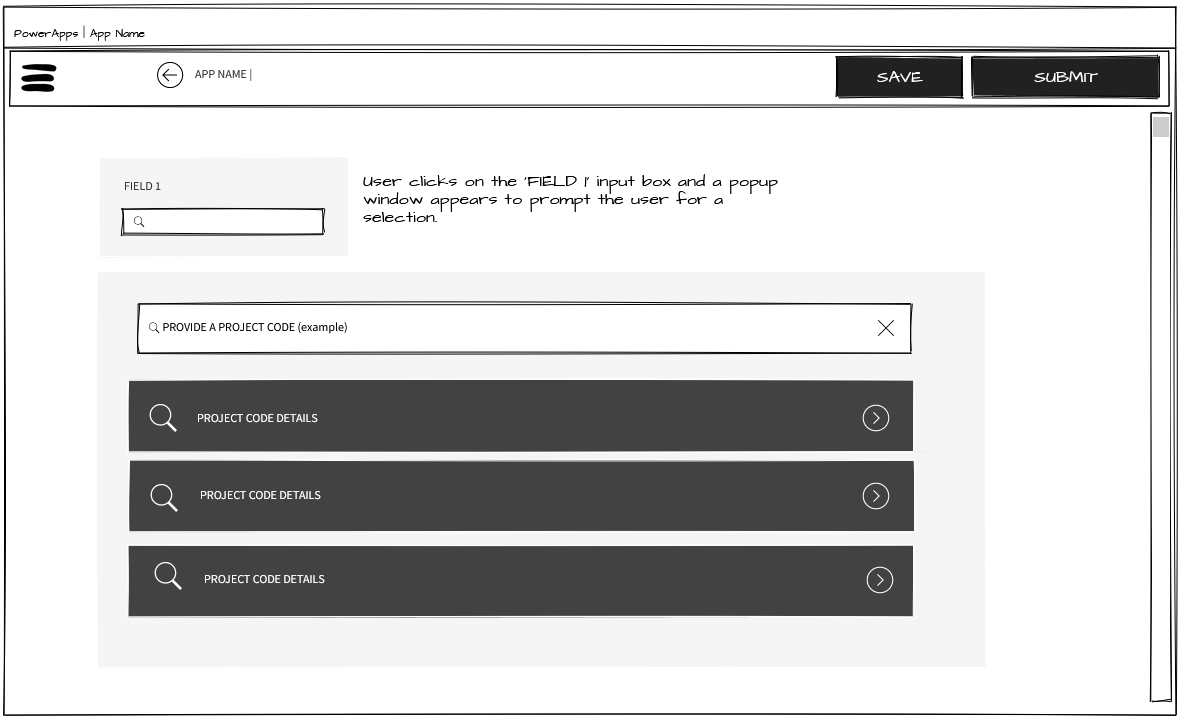This screenshot has height=722, width=1185.
Task: Select the first PROJECT CODE DETAILS label
Action: click(257, 418)
